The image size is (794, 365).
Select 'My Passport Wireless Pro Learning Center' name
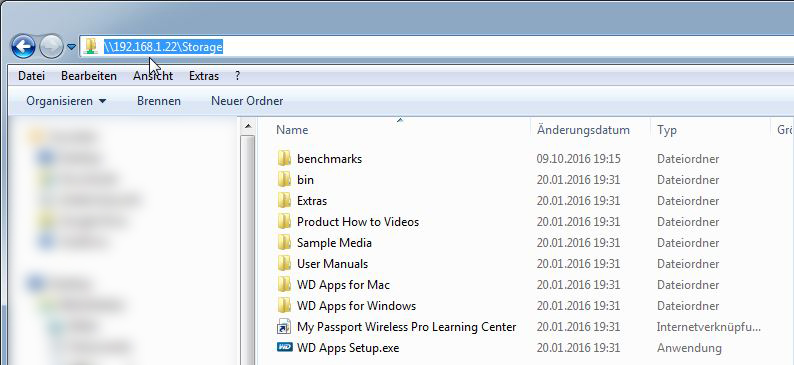coord(407,327)
